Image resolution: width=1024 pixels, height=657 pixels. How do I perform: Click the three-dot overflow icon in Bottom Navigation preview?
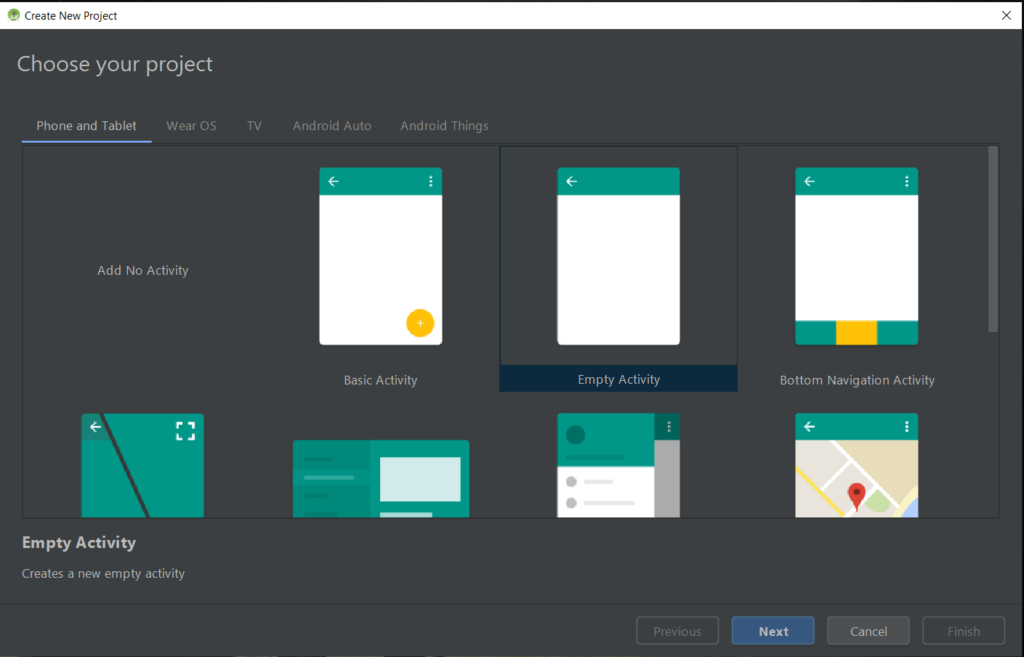tap(906, 181)
